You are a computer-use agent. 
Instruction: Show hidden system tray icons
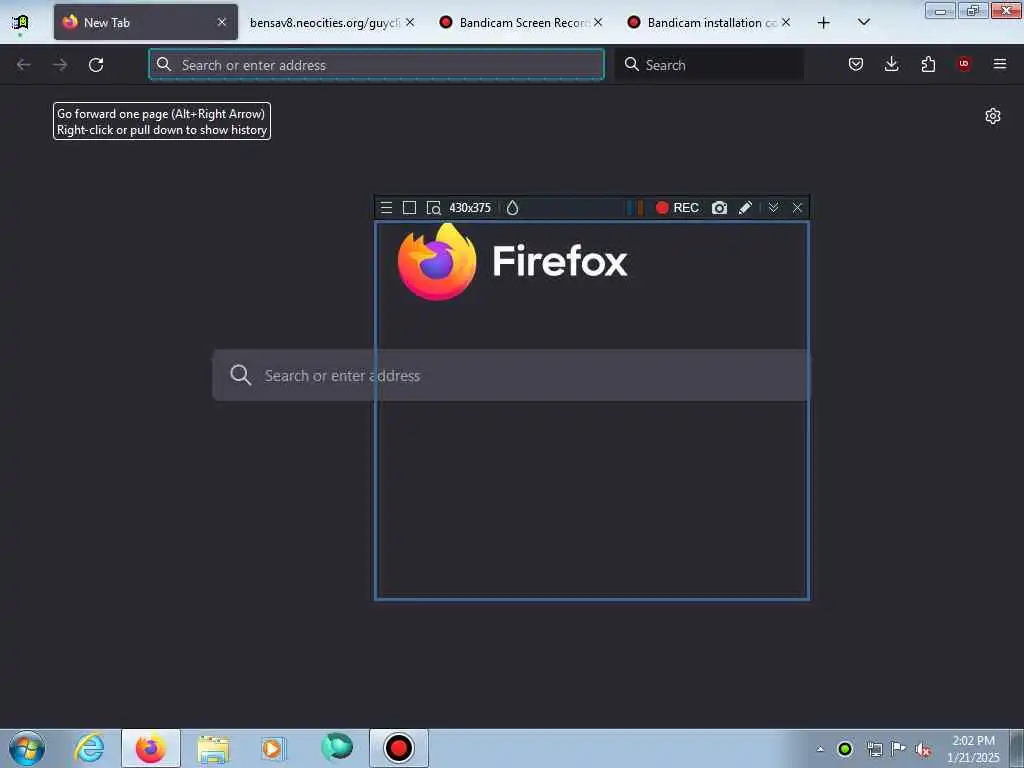coord(820,749)
